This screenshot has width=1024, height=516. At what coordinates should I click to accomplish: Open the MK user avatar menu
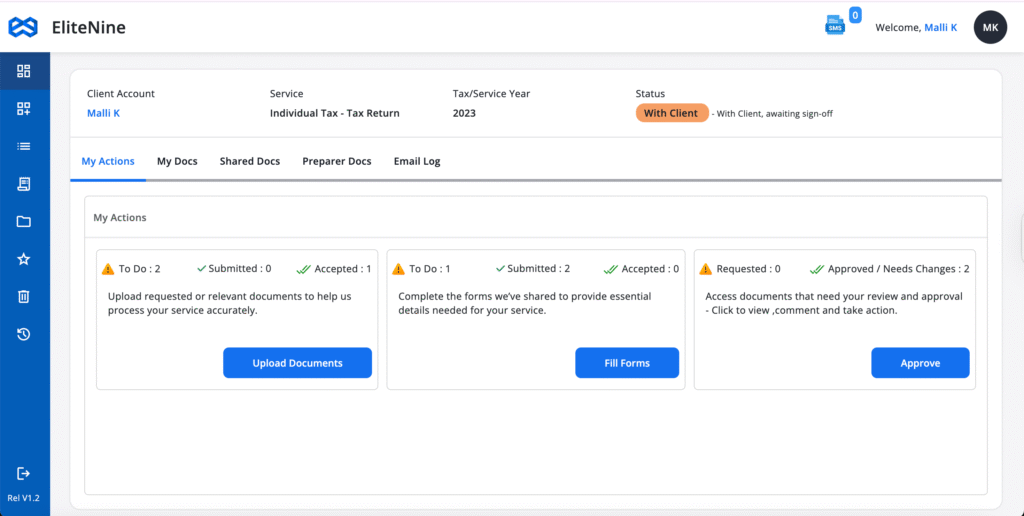point(990,27)
